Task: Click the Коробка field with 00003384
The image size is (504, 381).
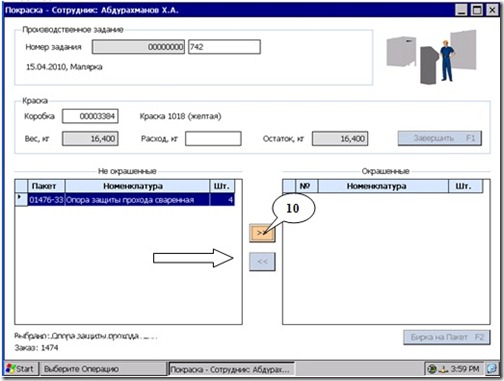Action: [x=90, y=116]
